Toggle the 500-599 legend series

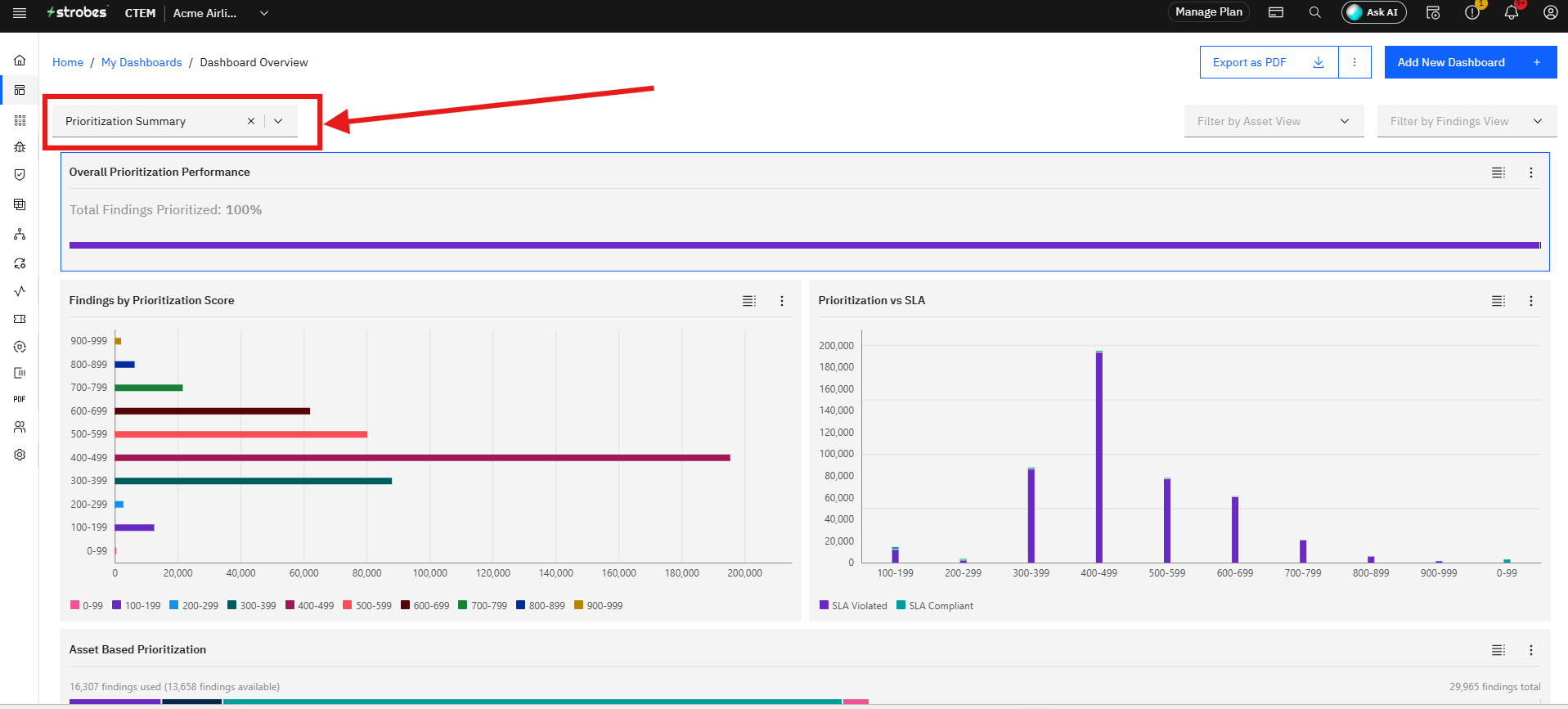(x=367, y=606)
